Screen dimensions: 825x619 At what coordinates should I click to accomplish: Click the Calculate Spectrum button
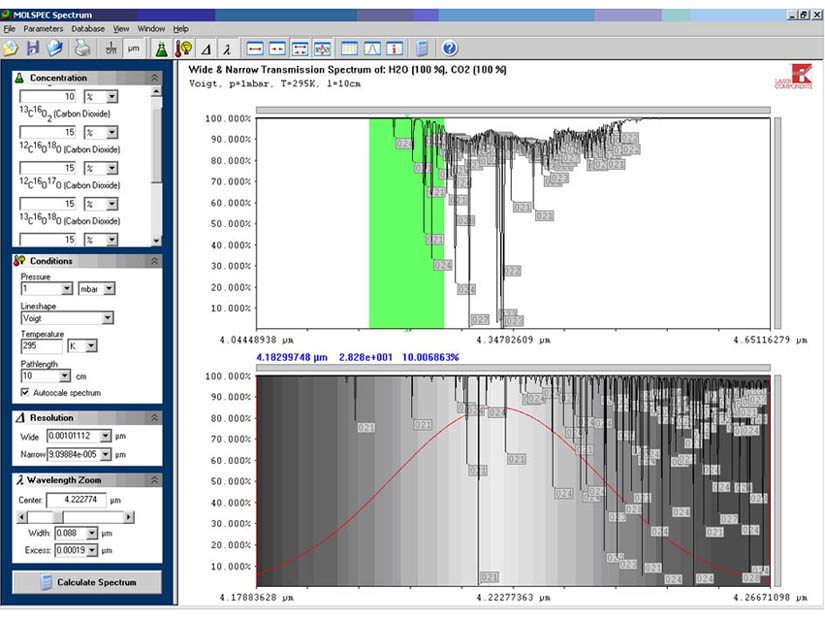click(x=86, y=582)
